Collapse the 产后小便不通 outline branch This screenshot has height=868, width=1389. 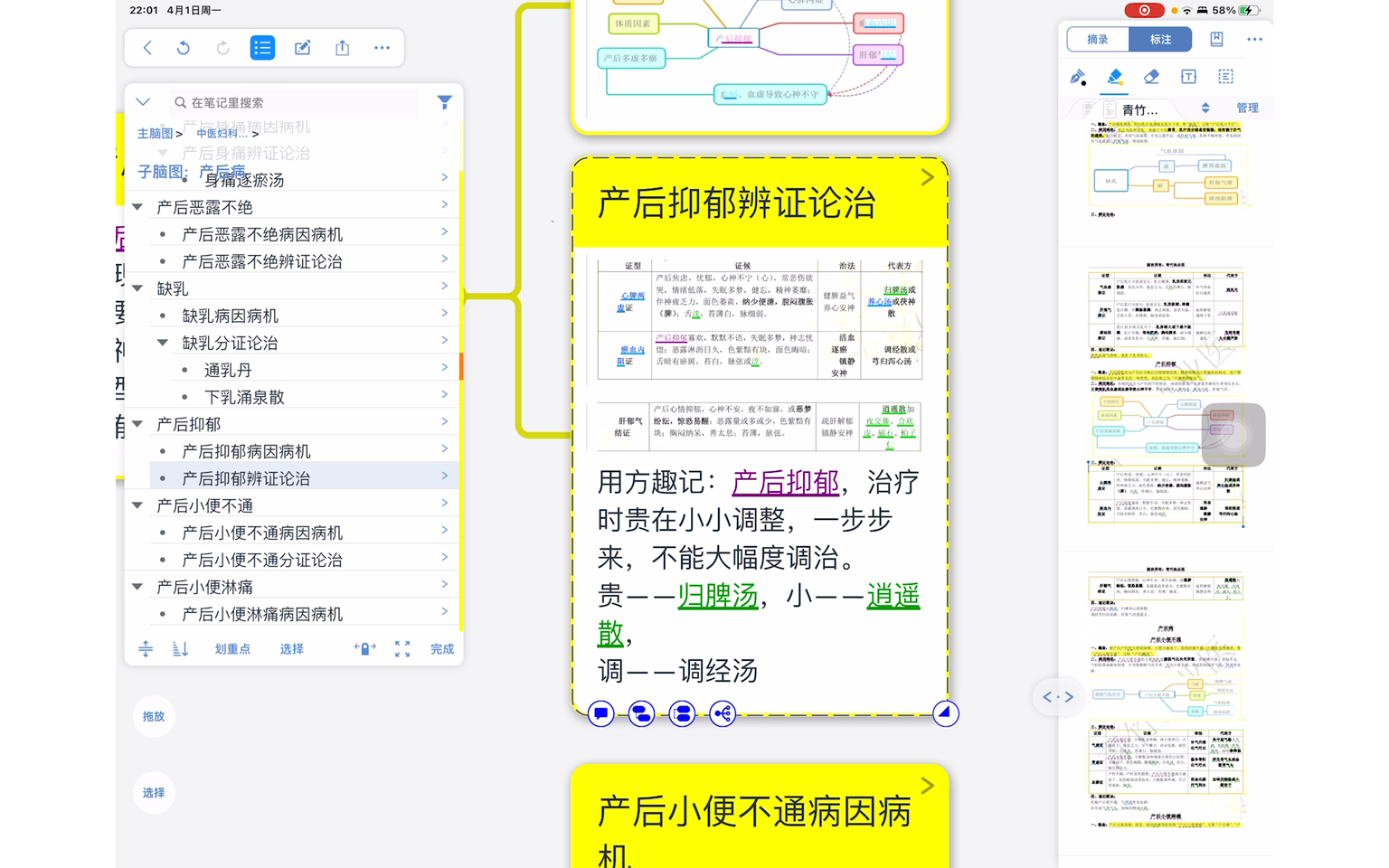(137, 505)
